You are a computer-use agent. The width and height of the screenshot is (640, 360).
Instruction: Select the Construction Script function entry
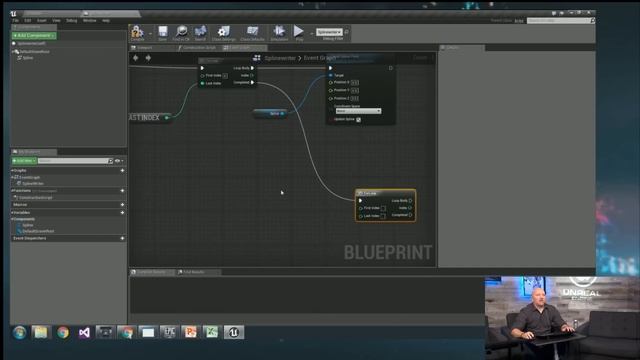[x=33, y=198]
